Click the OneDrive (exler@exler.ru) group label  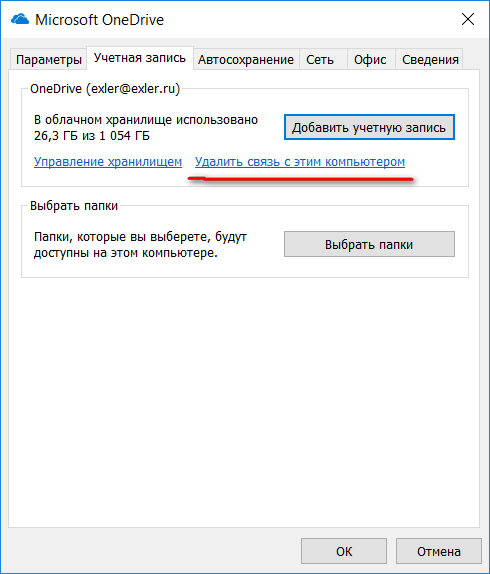click(105, 89)
